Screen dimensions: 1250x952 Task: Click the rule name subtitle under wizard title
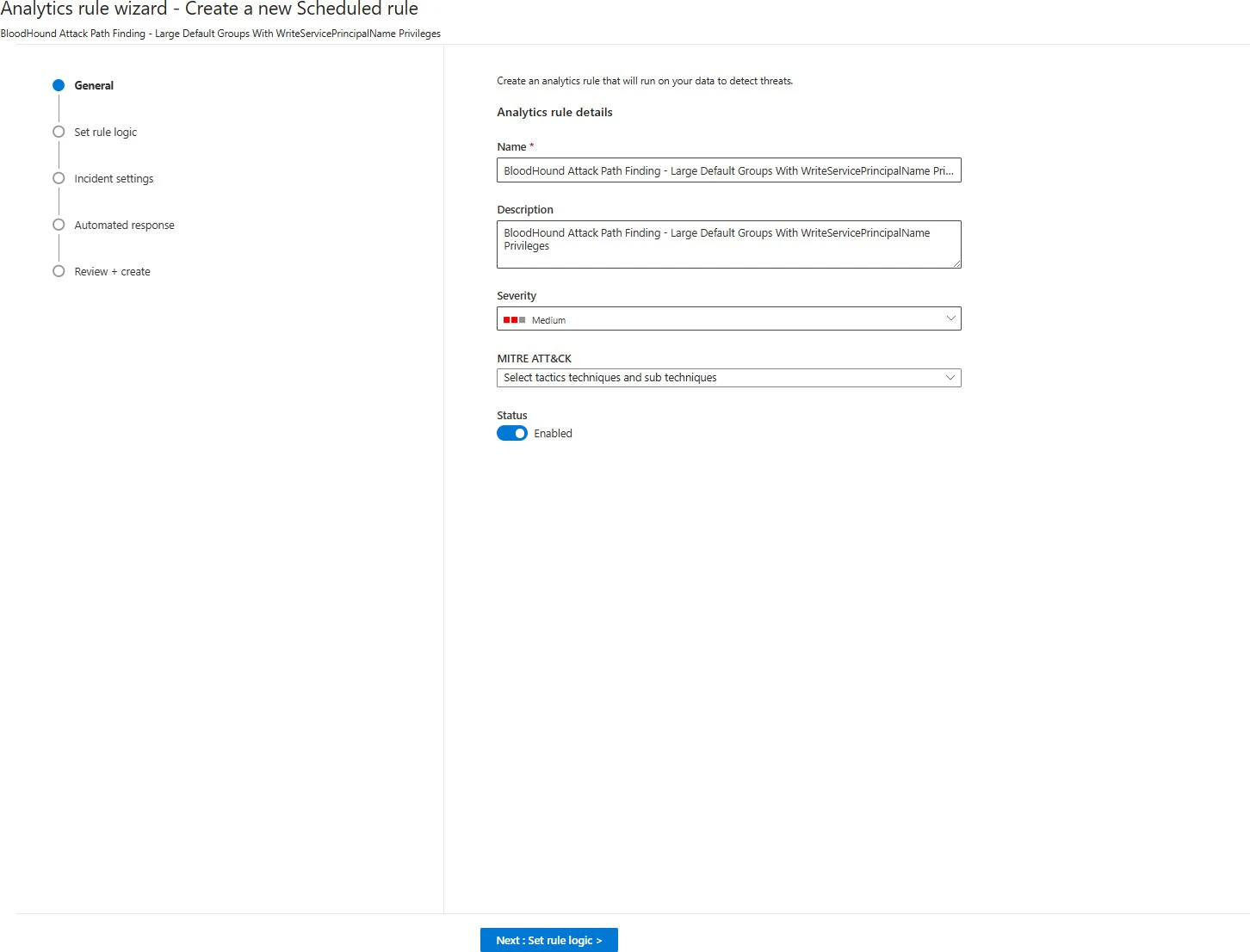click(220, 34)
